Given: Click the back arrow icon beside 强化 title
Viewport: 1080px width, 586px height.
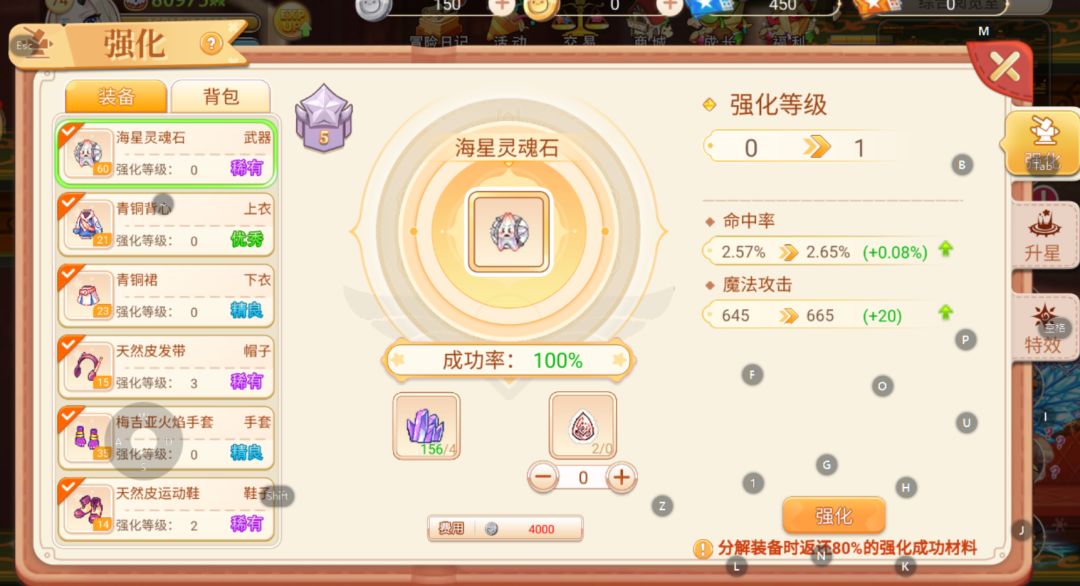Looking at the screenshot, I should [33, 45].
